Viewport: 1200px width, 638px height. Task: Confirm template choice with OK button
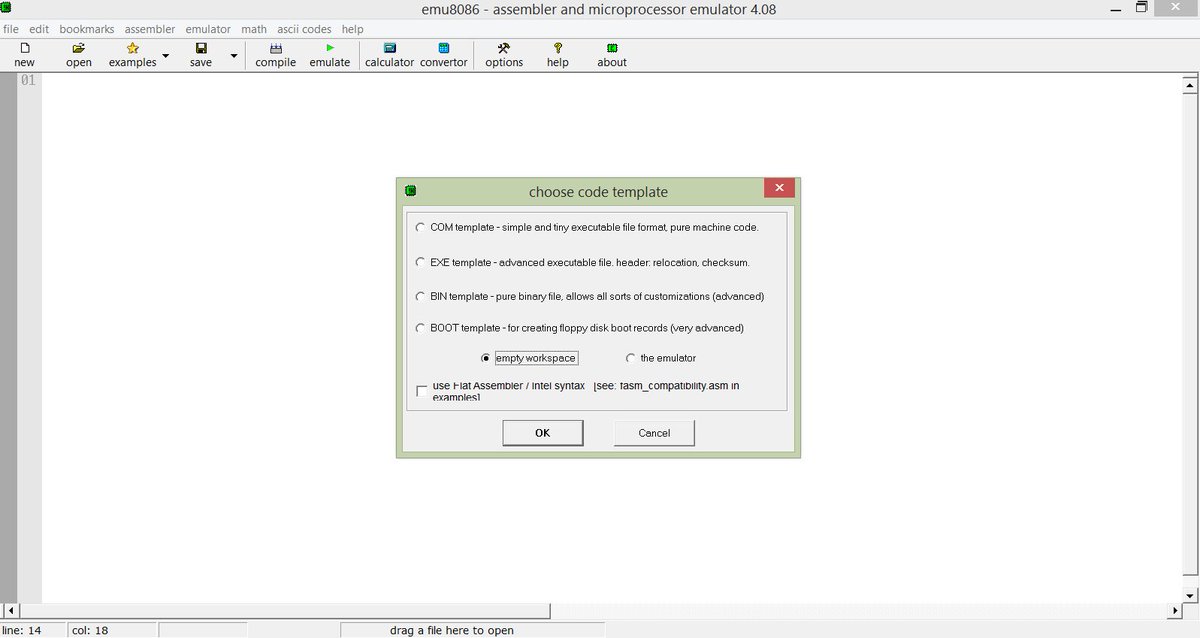(x=542, y=433)
